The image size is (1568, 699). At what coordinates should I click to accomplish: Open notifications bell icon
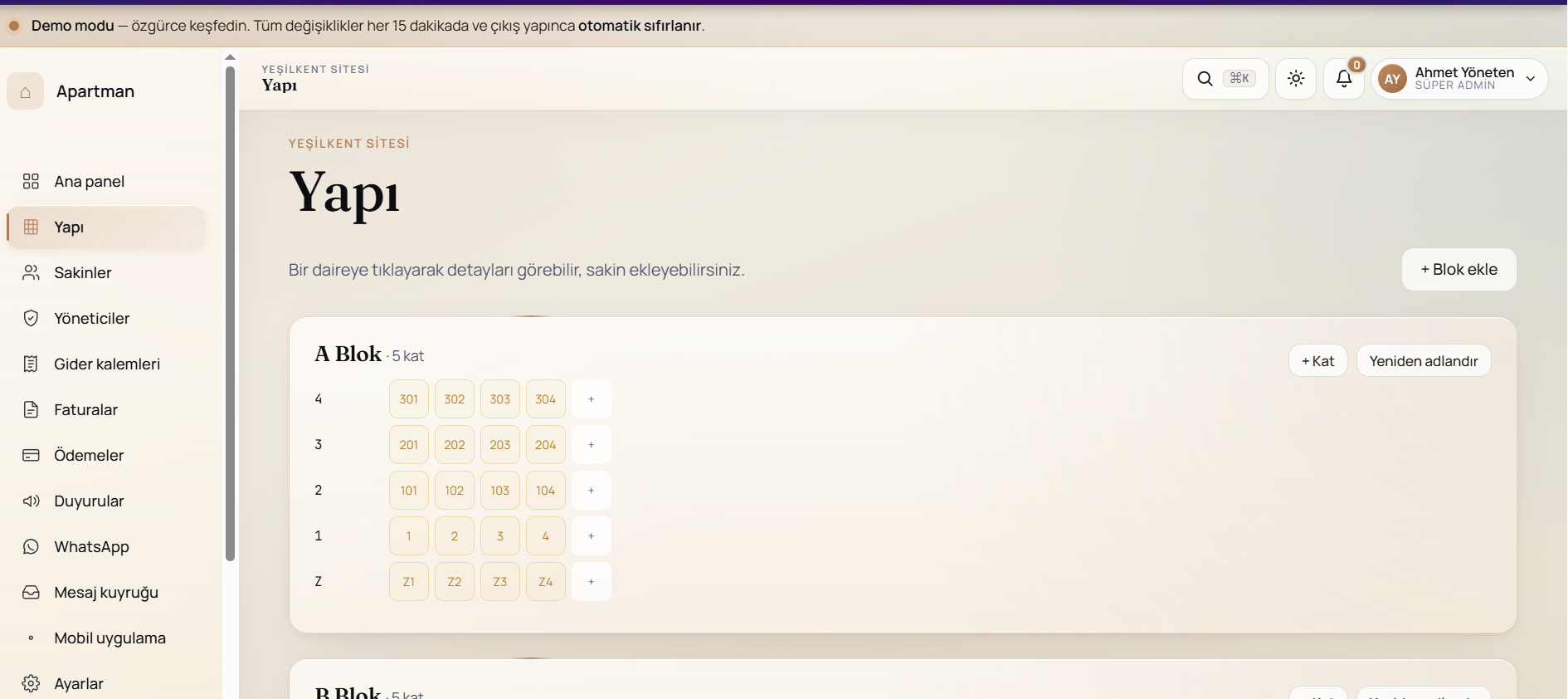click(x=1344, y=79)
